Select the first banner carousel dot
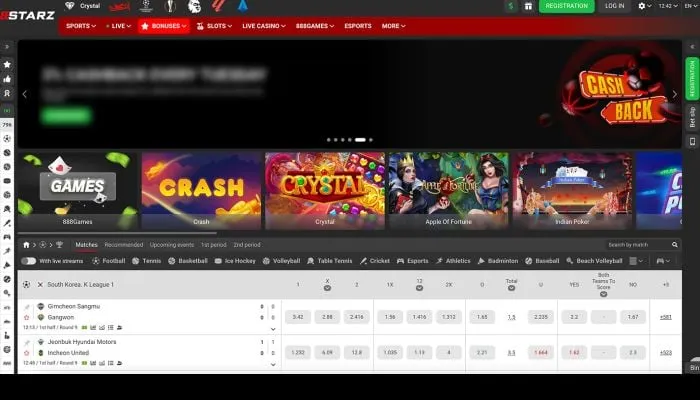700x400 pixels. (x=329, y=140)
